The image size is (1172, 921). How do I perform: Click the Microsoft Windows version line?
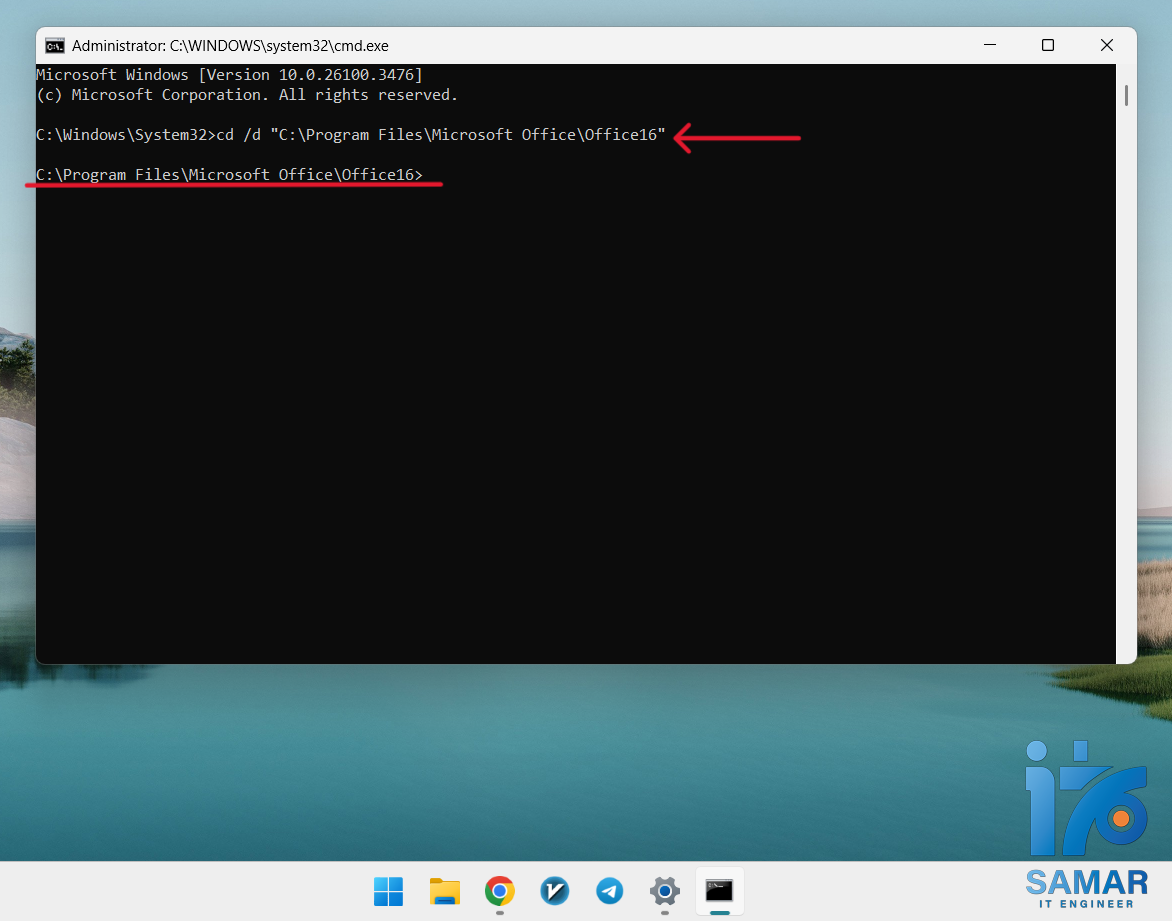[229, 75]
